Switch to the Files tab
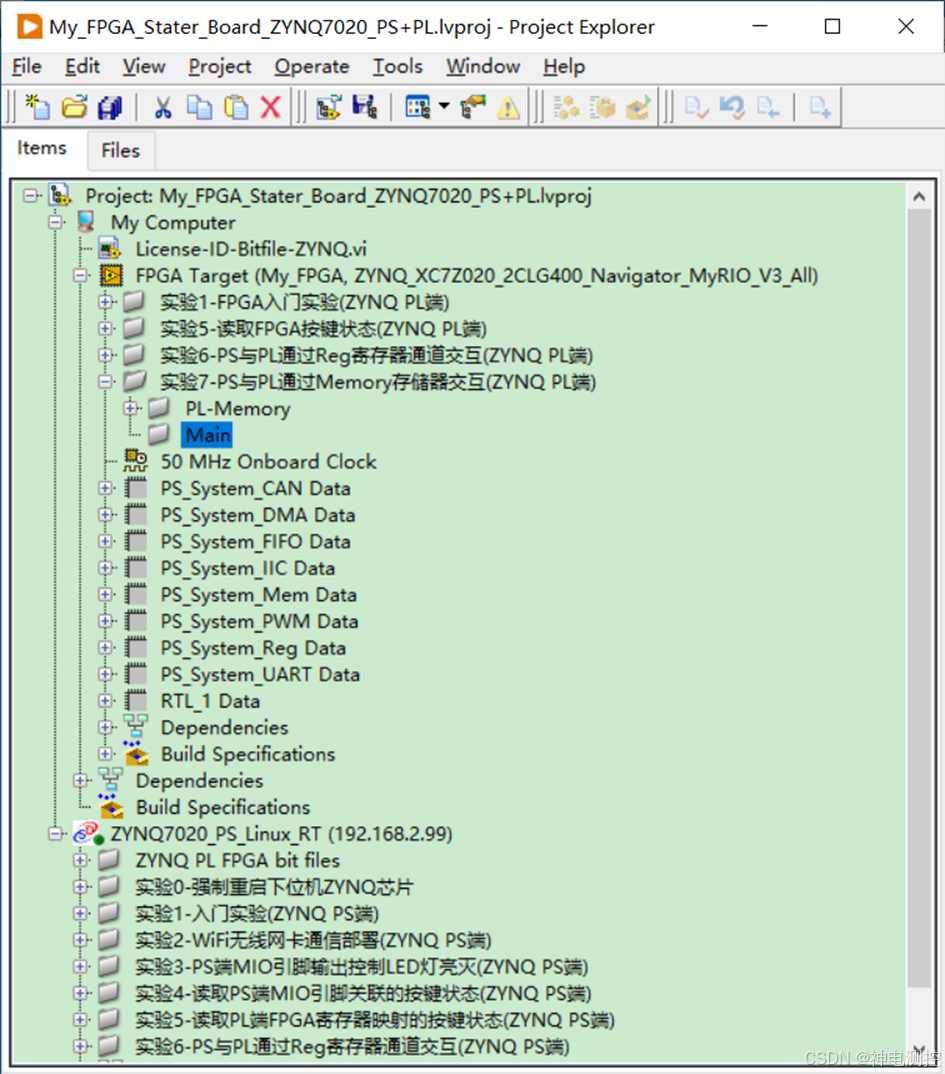Screen dimensions: 945x1074 [121, 150]
